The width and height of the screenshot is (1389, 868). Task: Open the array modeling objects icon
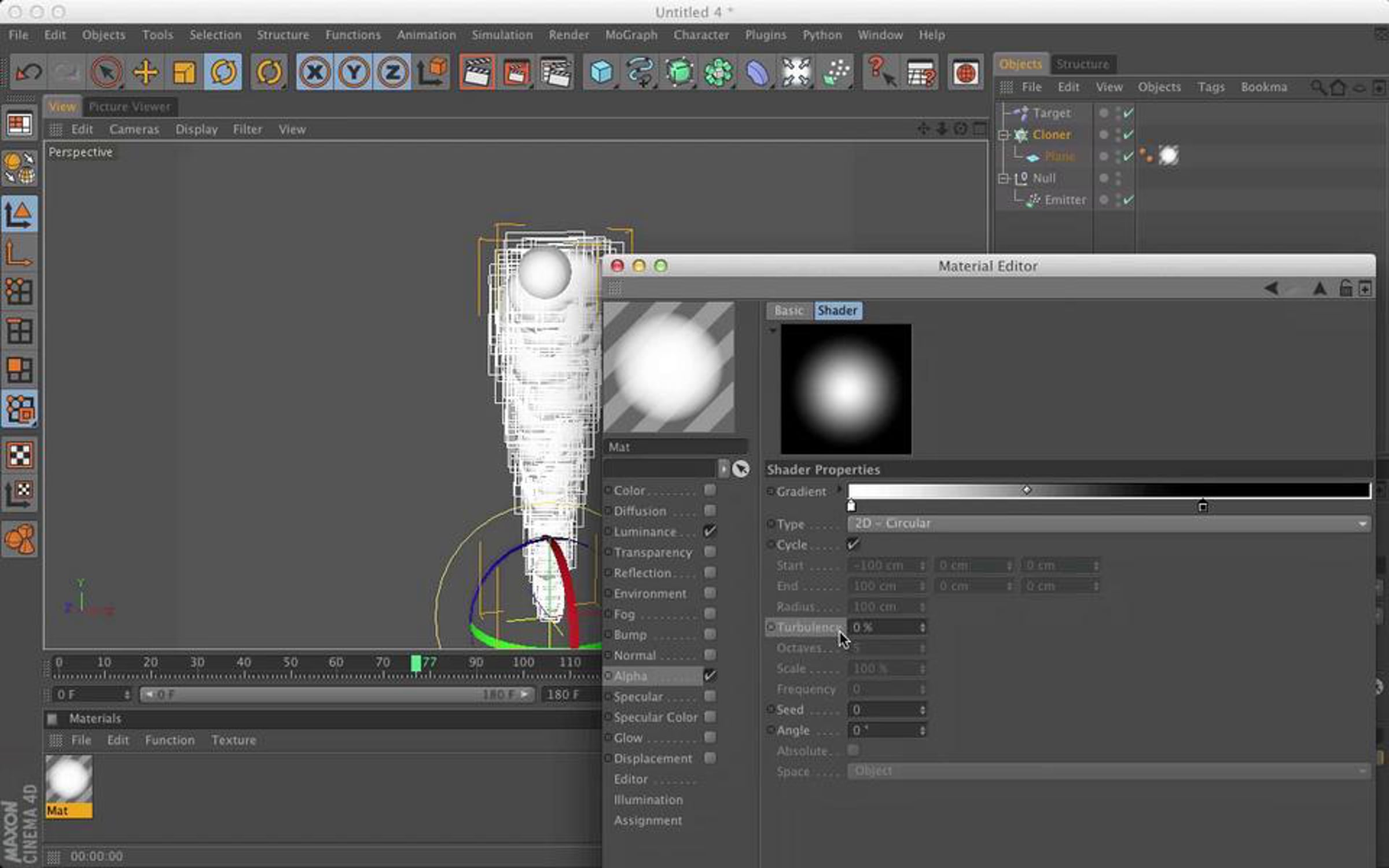718,72
